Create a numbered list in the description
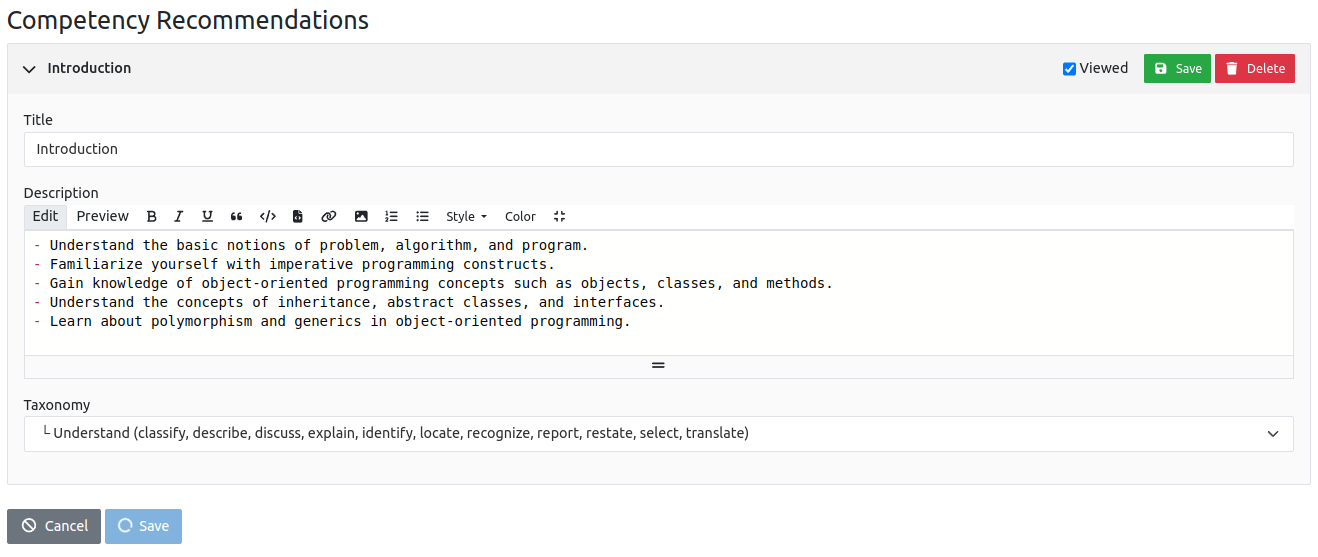This screenshot has width=1318, height=557. (392, 217)
